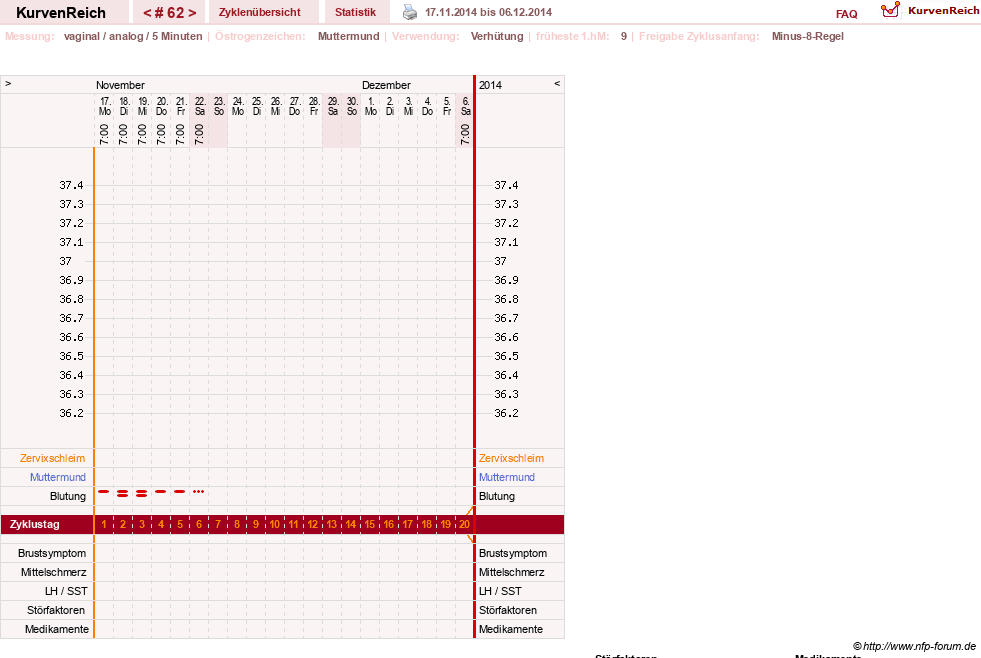The width and height of the screenshot is (981, 658).
Task: Click the Medikamente label on left
Action: [57, 629]
